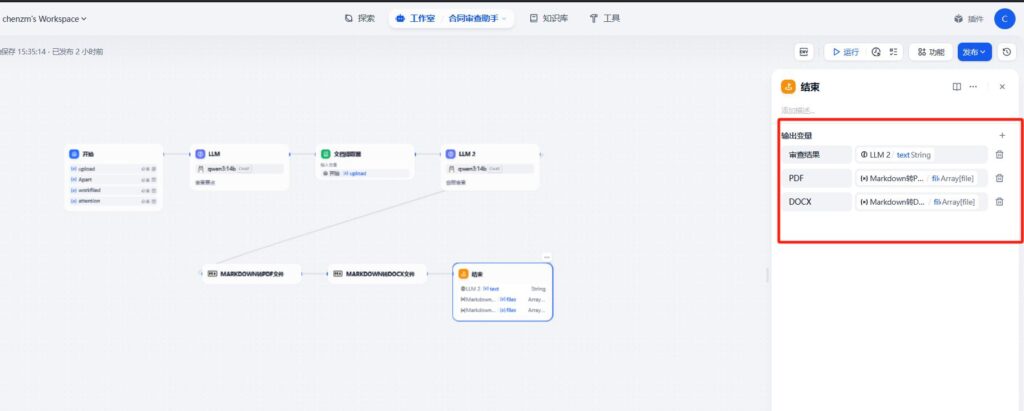Open the 知识库 tab
Image resolution: width=1024 pixels, height=411 pixels.
pos(549,18)
